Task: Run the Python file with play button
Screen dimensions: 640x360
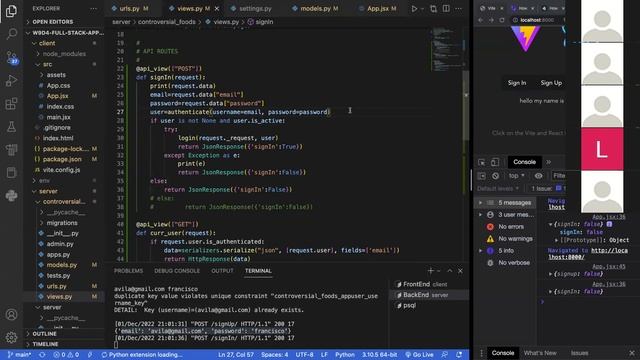Action: point(414,9)
